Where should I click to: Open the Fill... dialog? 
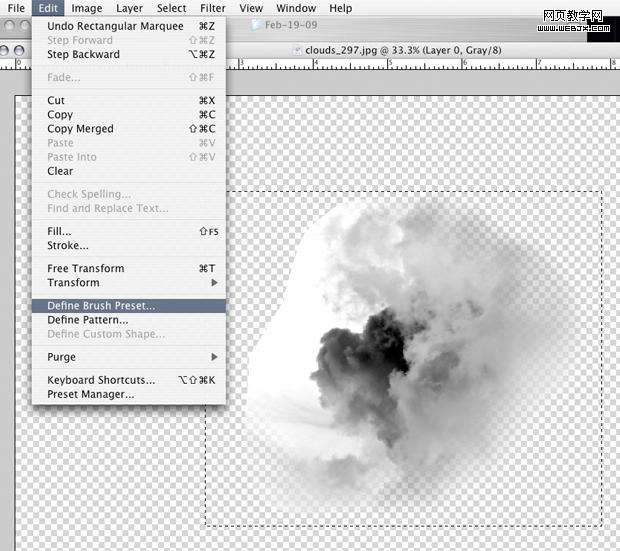click(x=129, y=231)
